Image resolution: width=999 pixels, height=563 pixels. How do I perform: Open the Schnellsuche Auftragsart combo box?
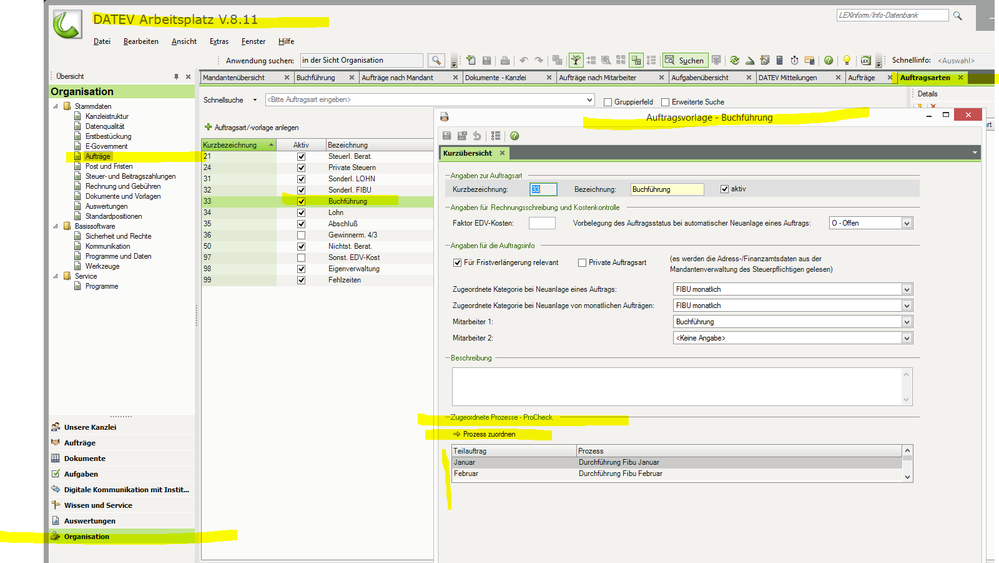(430, 100)
